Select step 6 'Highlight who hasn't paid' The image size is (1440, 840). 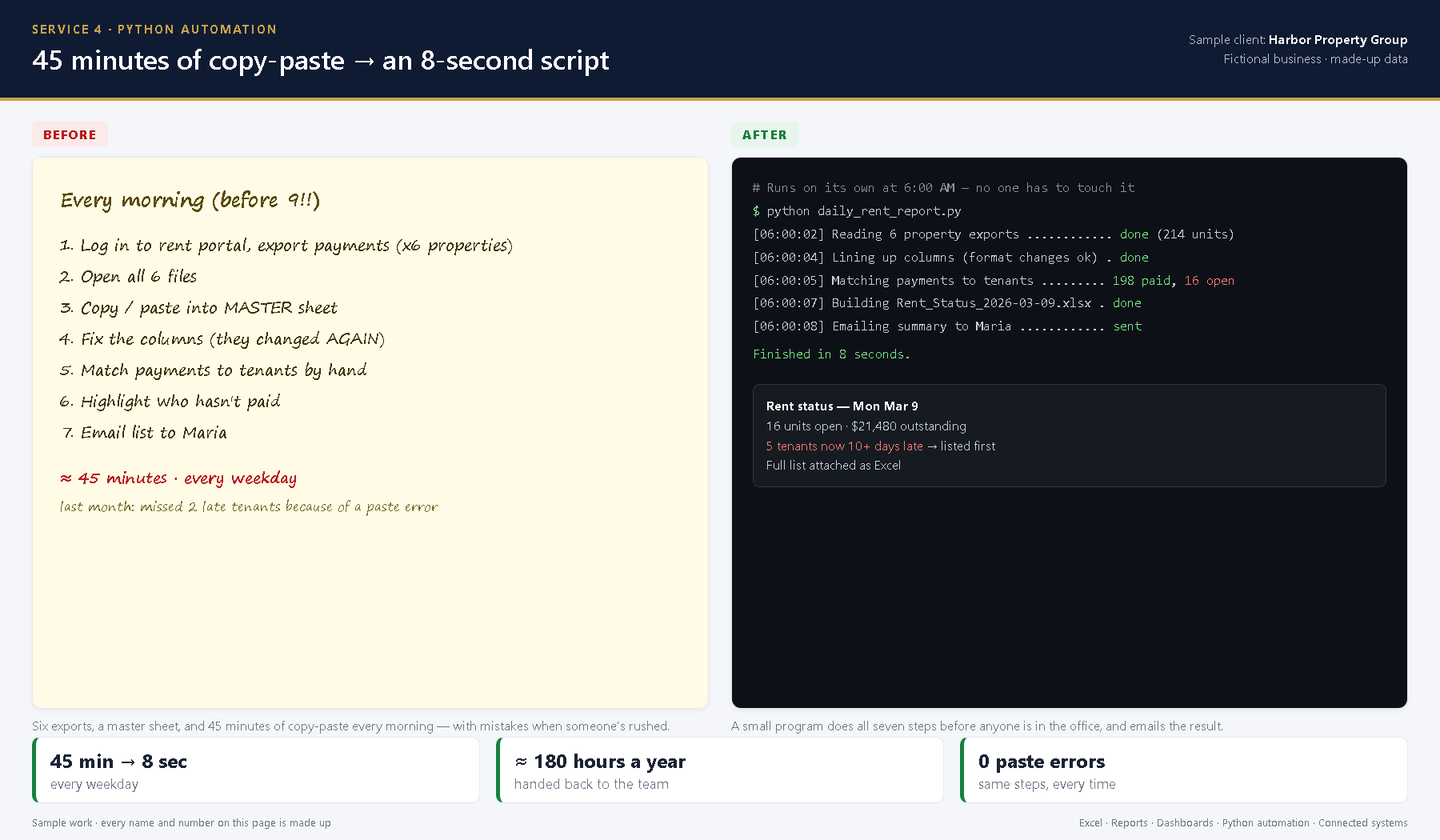[x=170, y=402]
